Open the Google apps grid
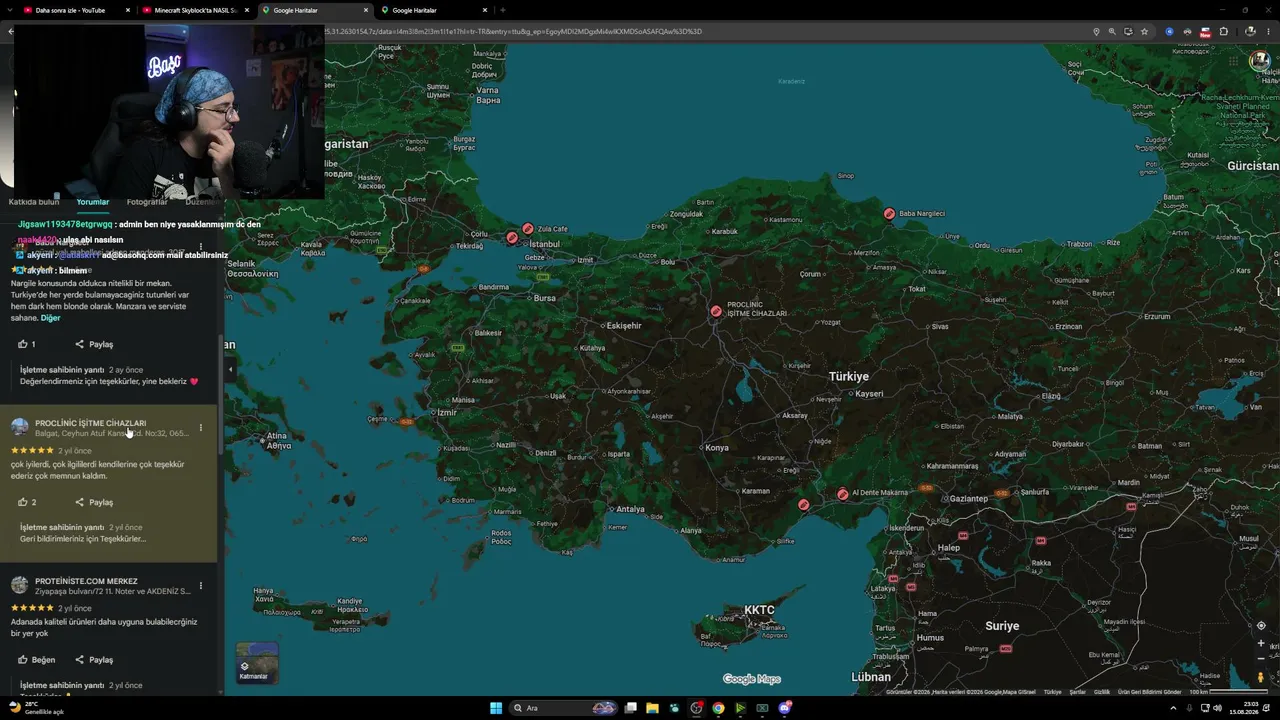 point(1234,60)
